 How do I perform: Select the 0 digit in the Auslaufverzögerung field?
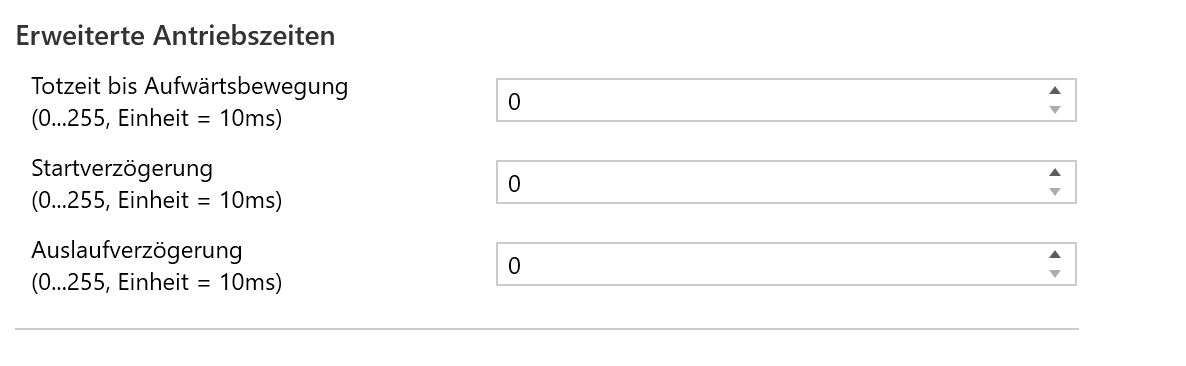514,265
